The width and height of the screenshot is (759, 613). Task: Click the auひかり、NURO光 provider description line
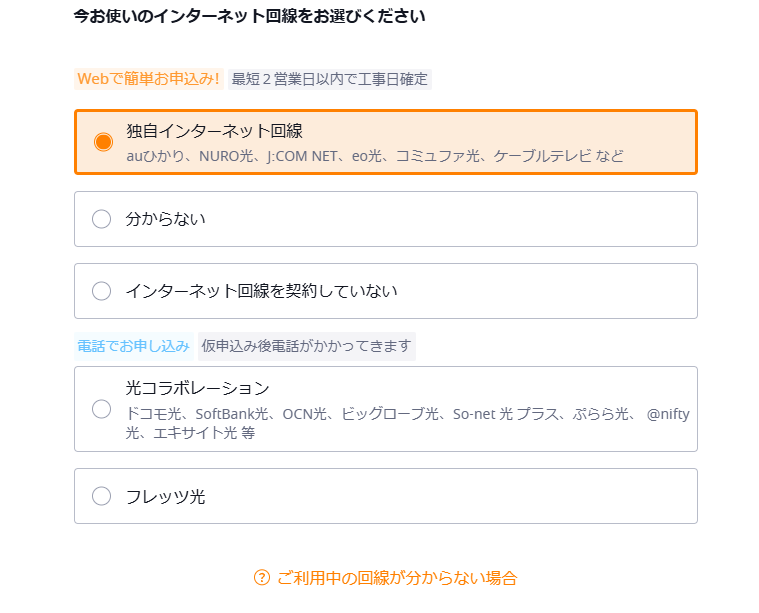375,156
